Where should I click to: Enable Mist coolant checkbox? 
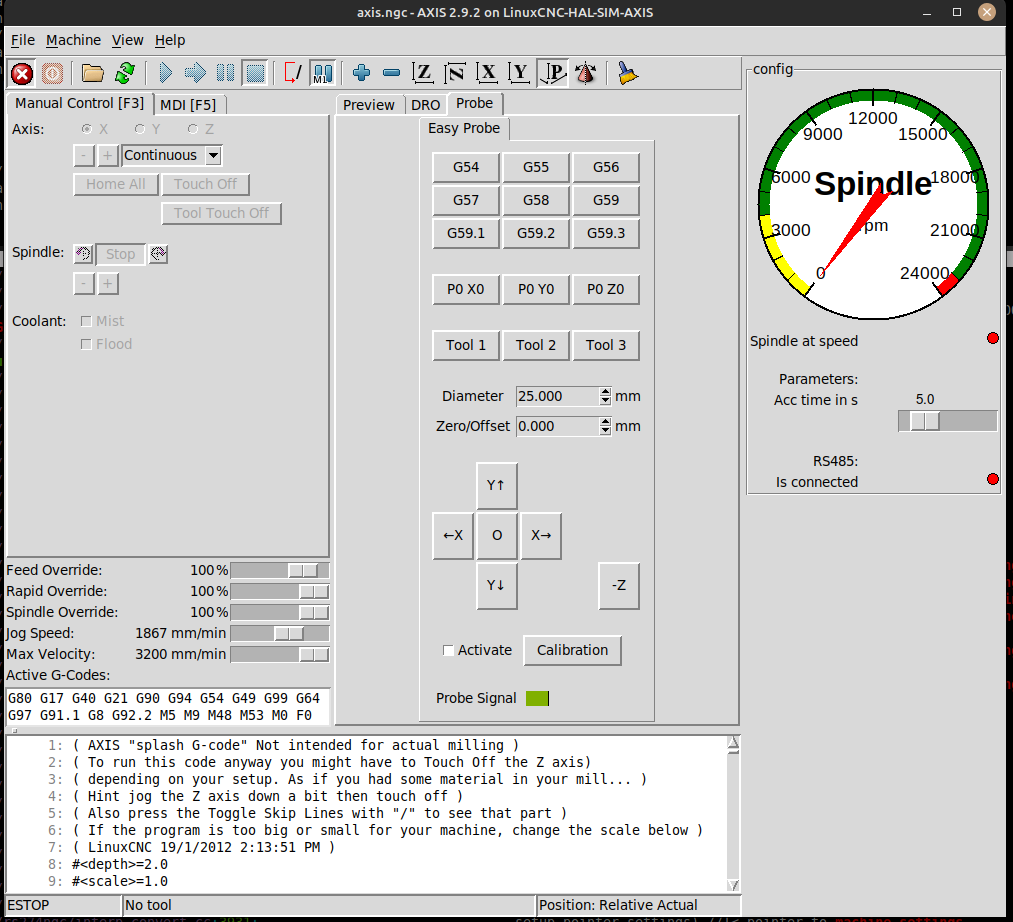86,321
